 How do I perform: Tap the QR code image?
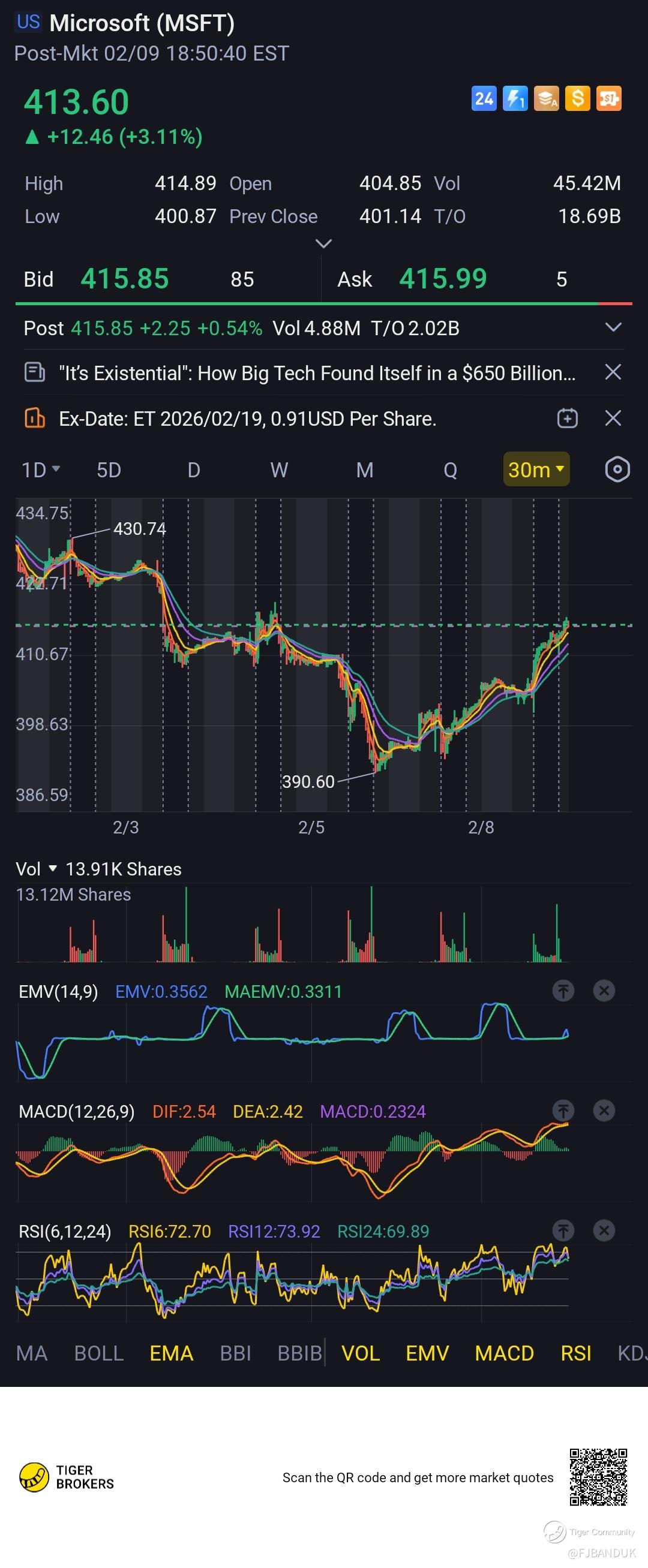pos(598,1477)
